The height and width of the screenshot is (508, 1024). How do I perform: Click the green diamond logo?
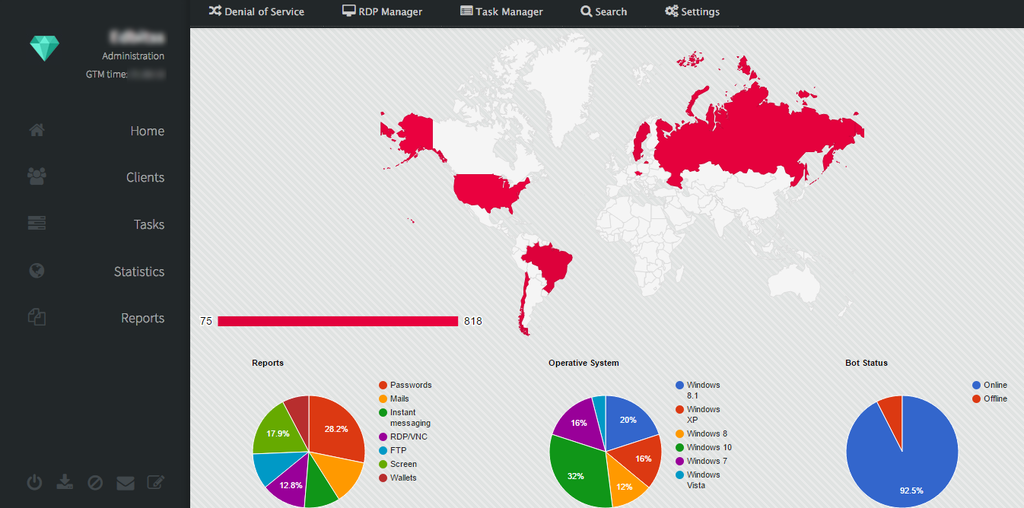pyautogui.click(x=44, y=48)
